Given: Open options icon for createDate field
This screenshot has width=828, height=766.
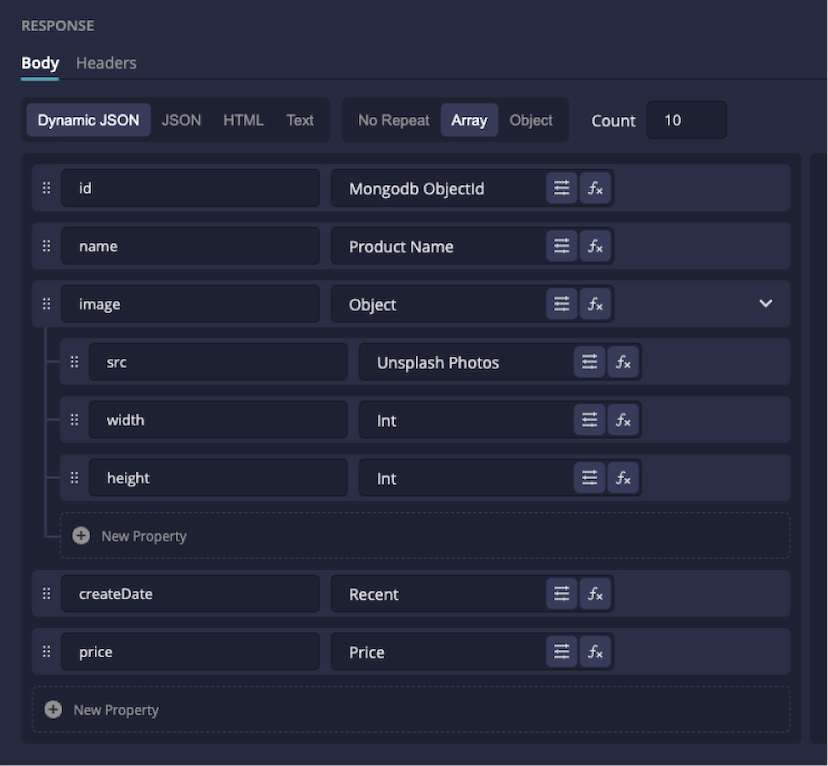Looking at the screenshot, I should [x=561, y=594].
